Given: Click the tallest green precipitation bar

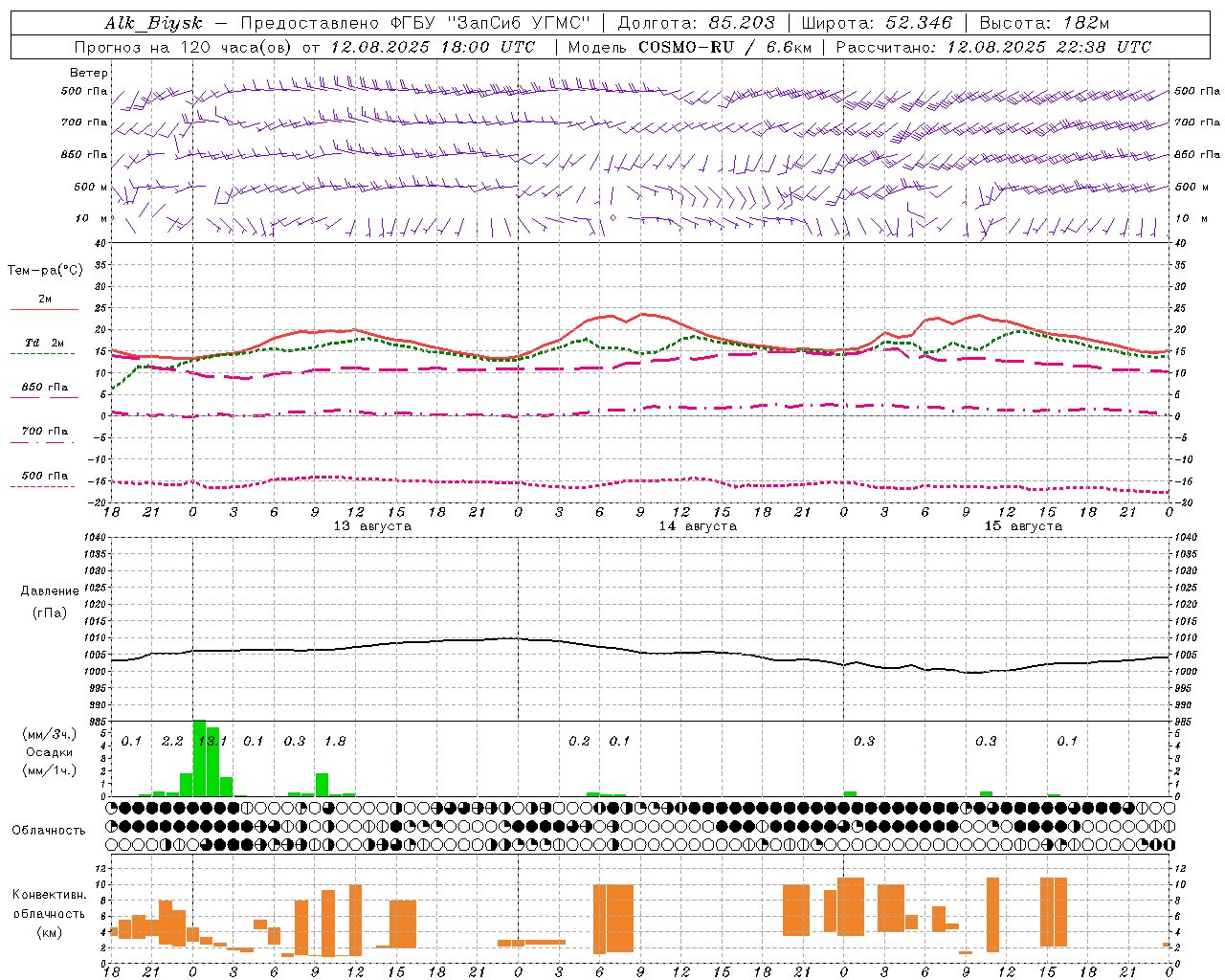Looking at the screenshot, I should click(199, 758).
